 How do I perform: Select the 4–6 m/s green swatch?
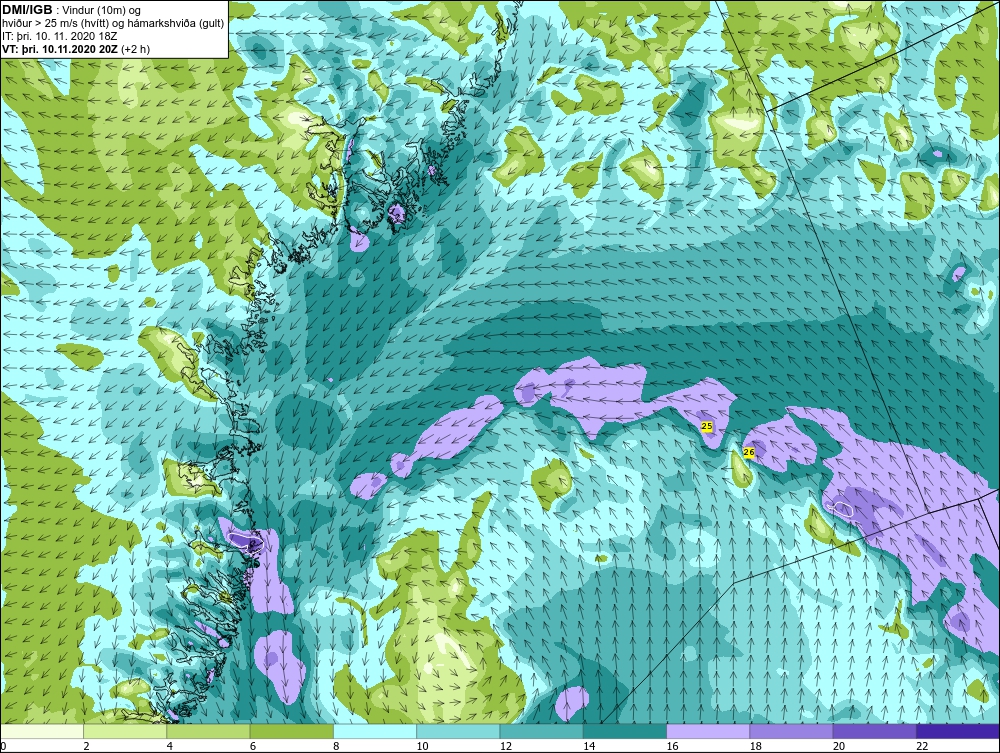[x=209, y=731]
